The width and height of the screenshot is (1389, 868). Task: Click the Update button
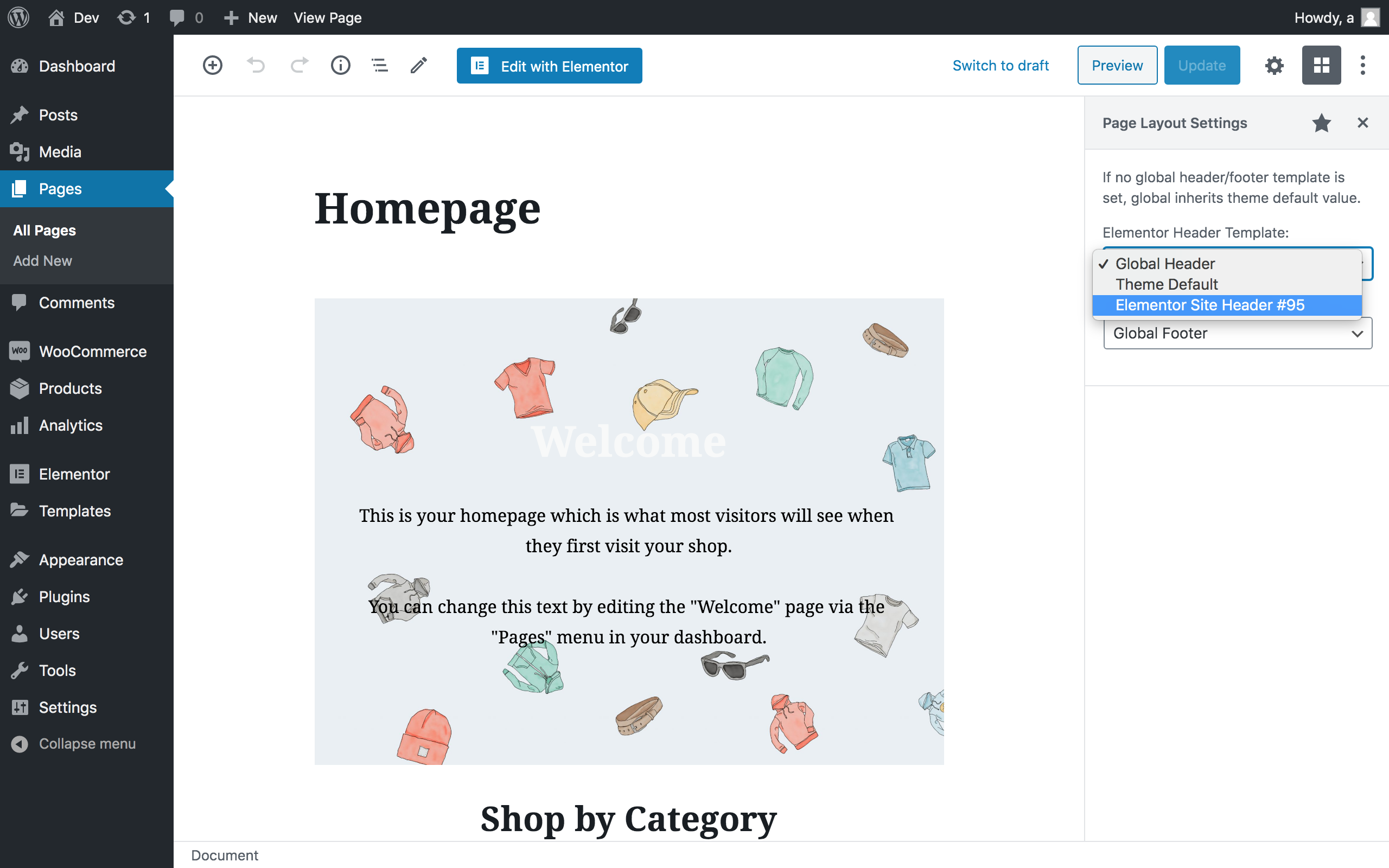pyautogui.click(x=1202, y=65)
